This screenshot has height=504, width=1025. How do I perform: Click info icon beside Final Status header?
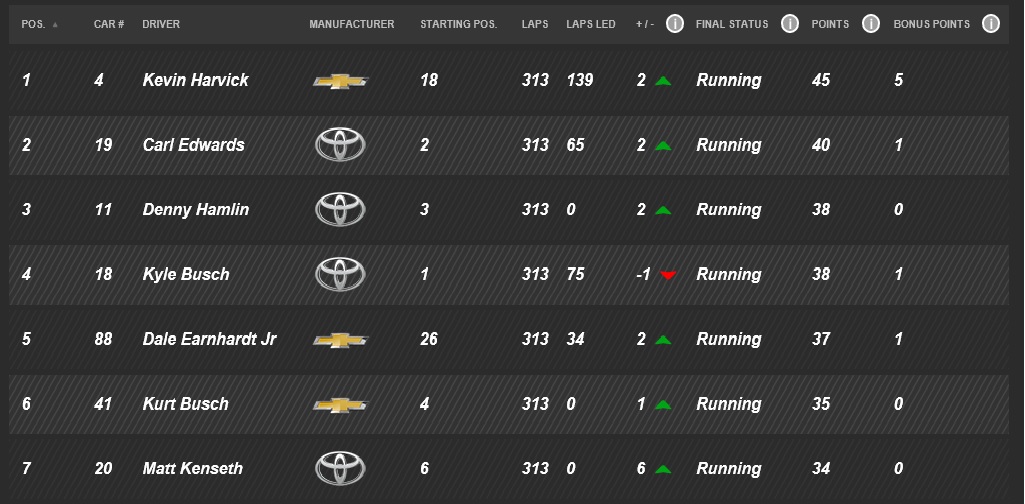pyautogui.click(x=790, y=24)
